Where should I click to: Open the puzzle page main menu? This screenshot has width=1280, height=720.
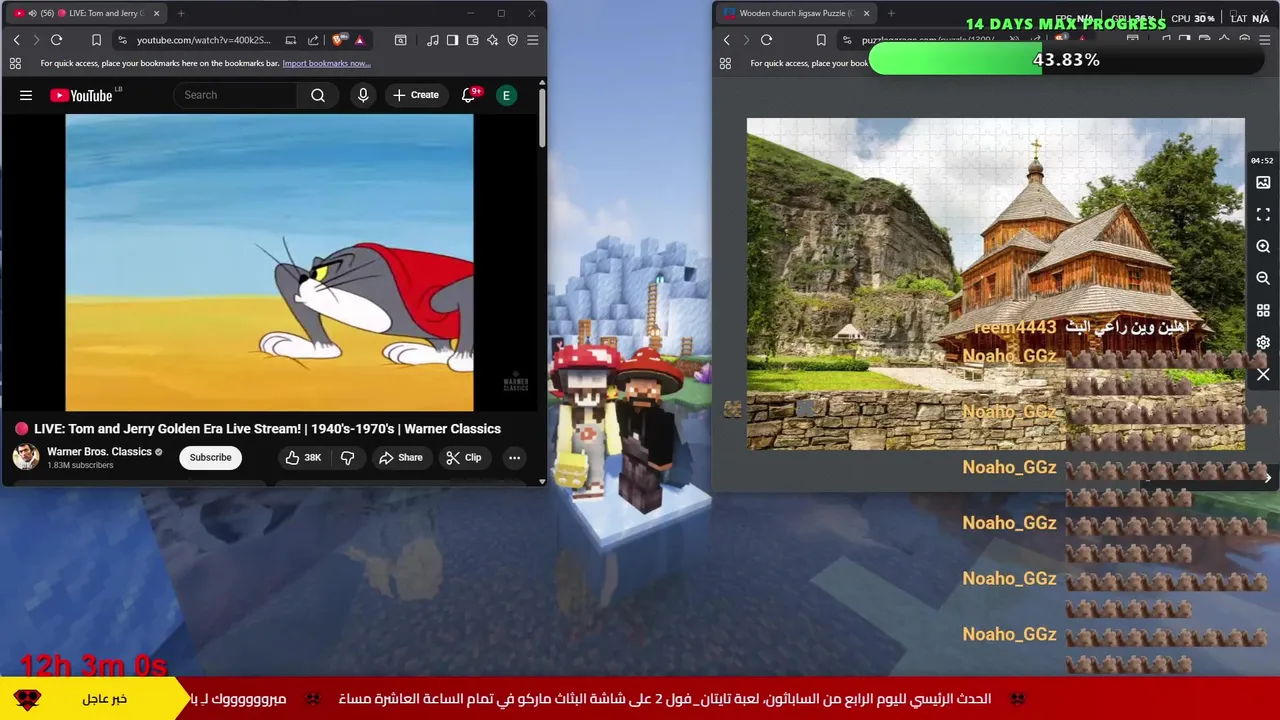coord(1264,40)
